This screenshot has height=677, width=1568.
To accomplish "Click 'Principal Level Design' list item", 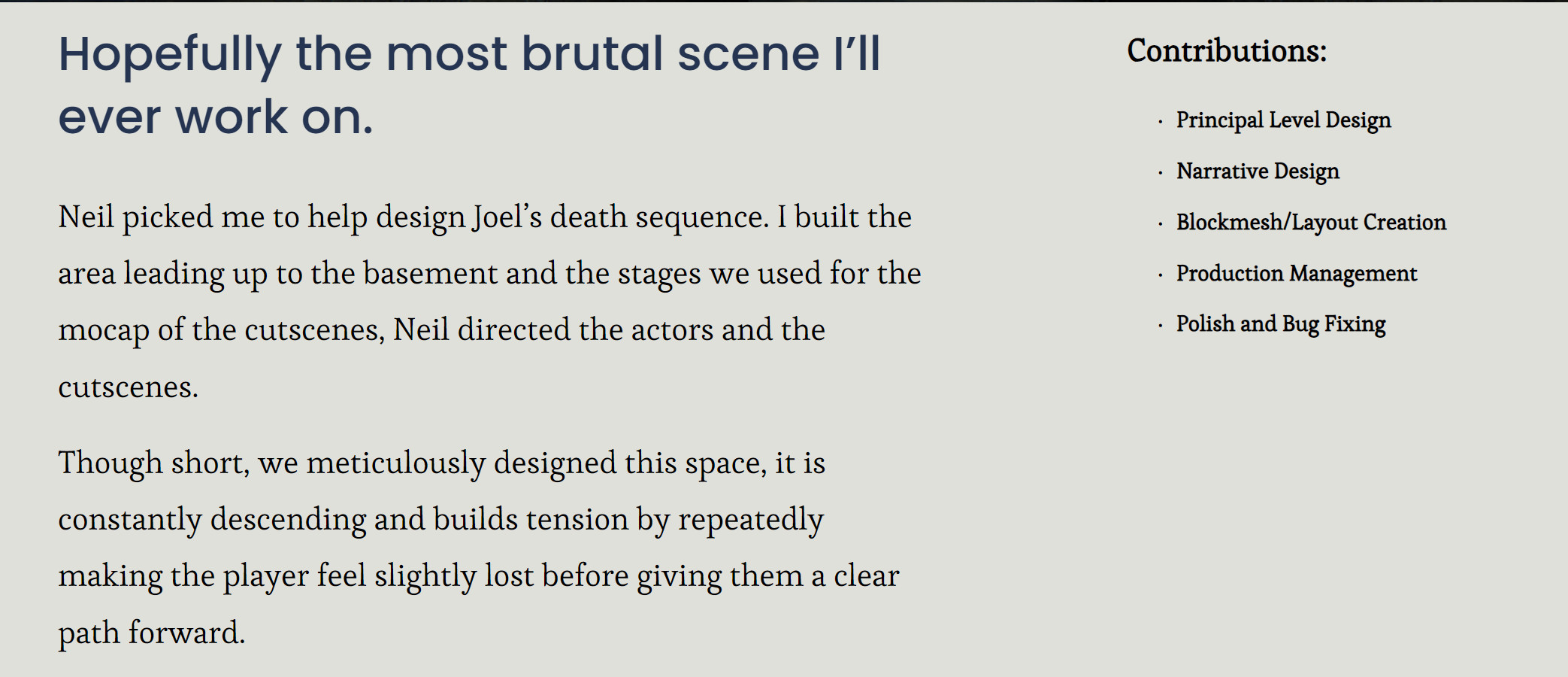I will click(x=1283, y=120).
